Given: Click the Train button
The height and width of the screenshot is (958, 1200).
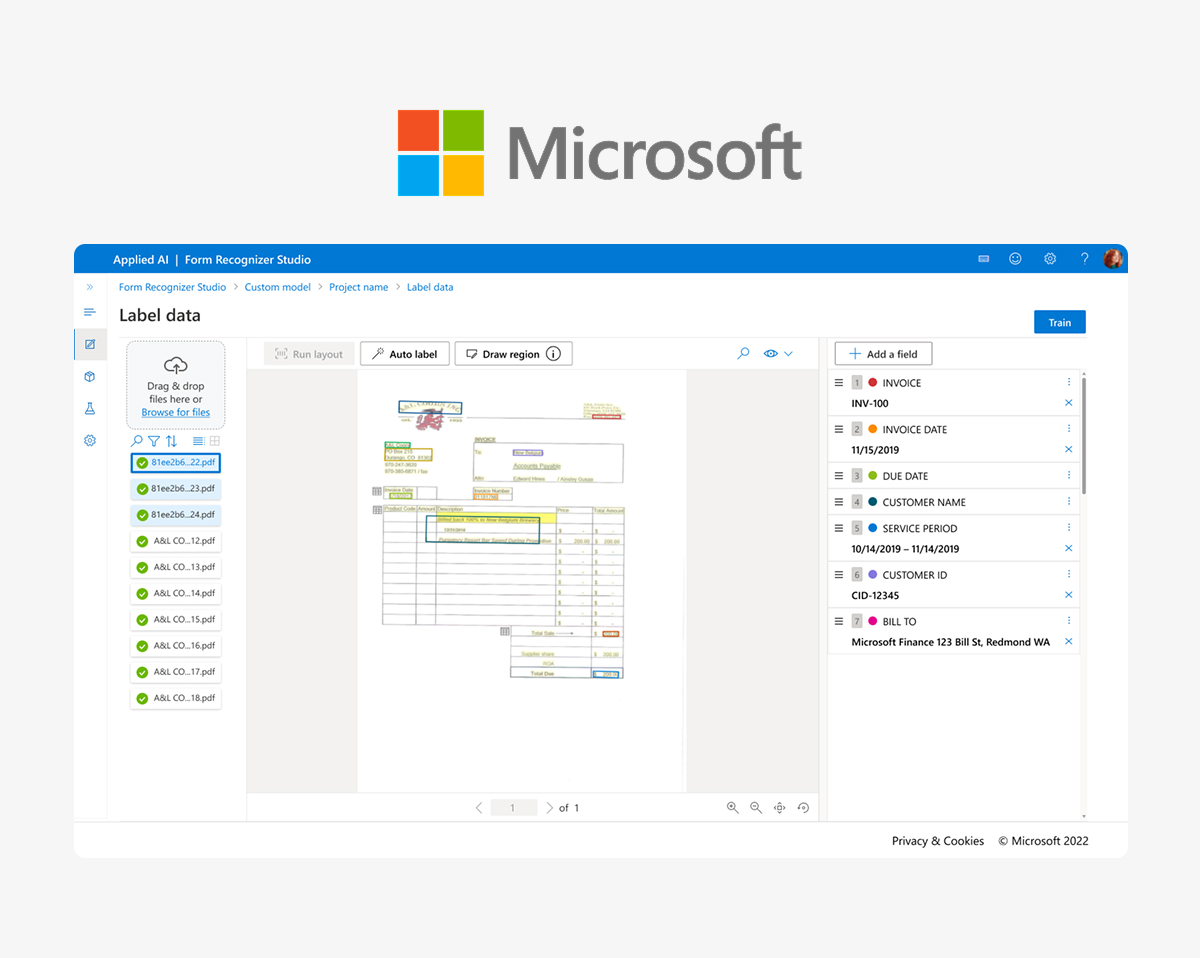Looking at the screenshot, I should point(1060,322).
